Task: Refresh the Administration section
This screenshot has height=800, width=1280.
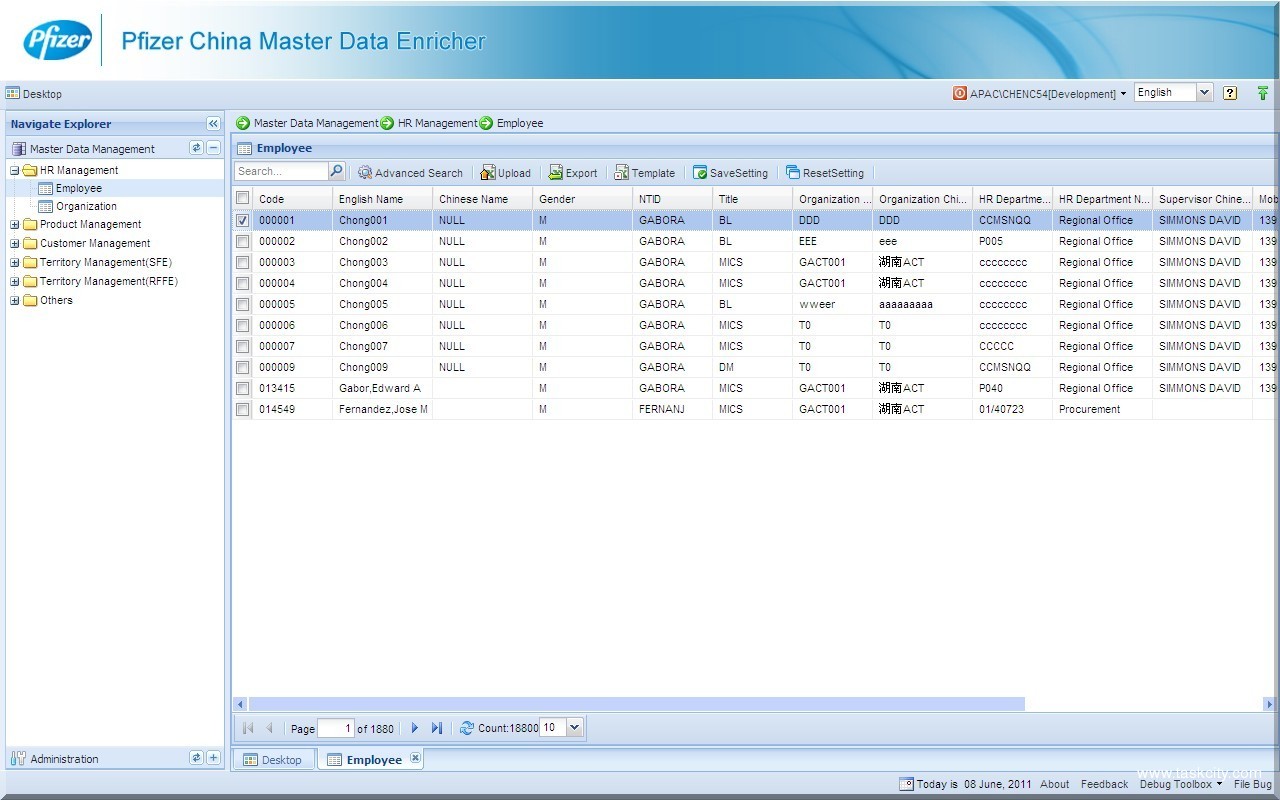Action: 197,758
